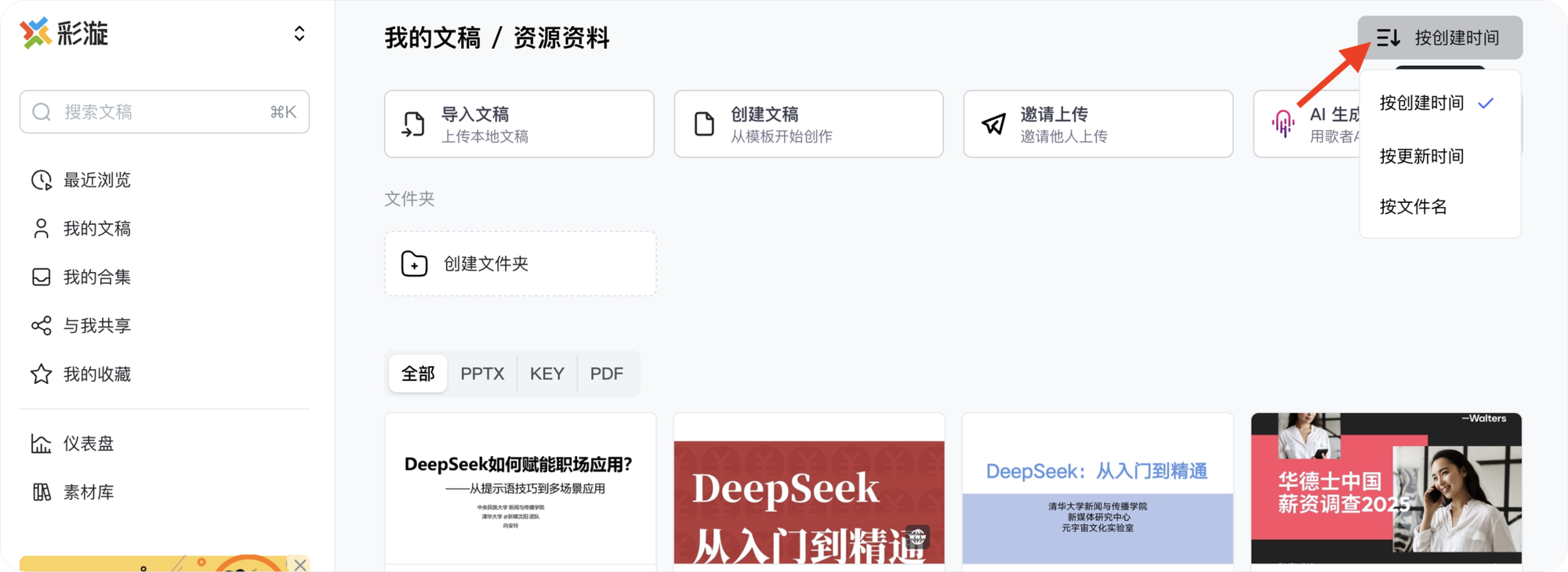Select the PPTX filter tab
This screenshot has height=572, width=1568.
click(482, 374)
